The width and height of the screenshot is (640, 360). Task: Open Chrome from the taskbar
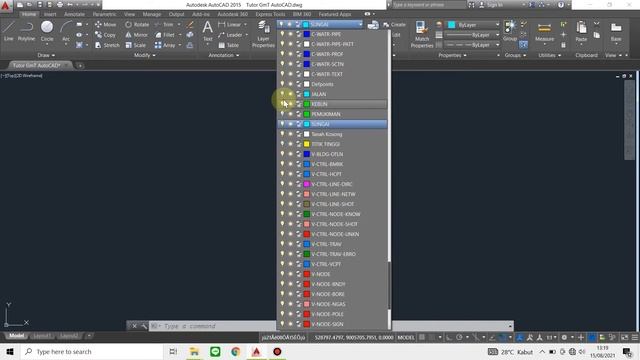tap(236, 351)
